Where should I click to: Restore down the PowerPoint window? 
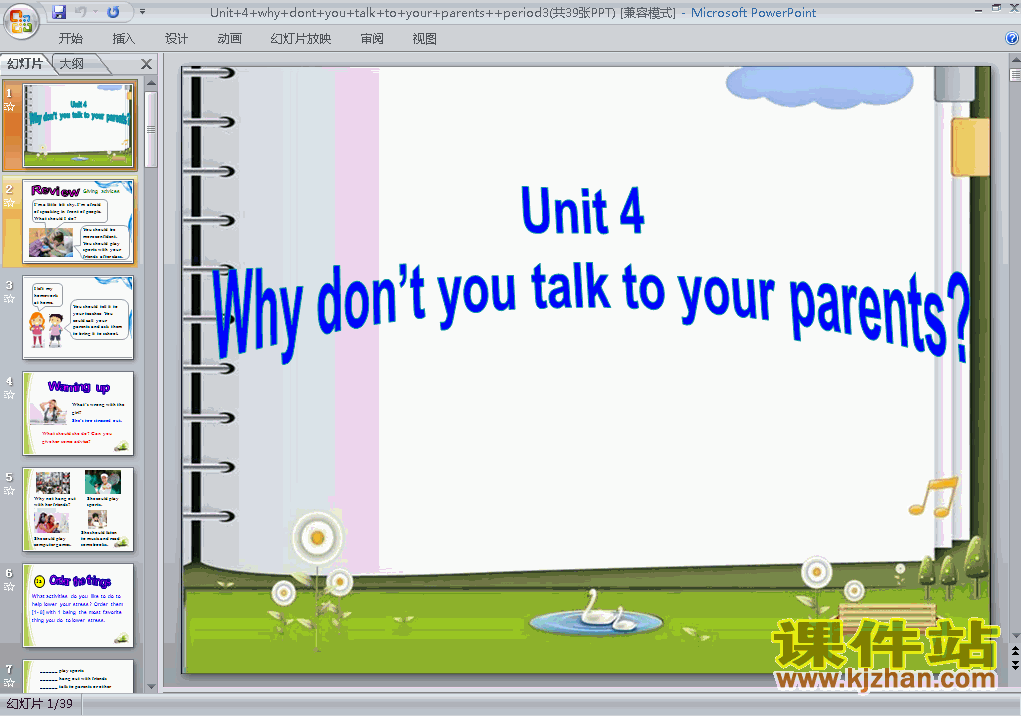point(996,9)
